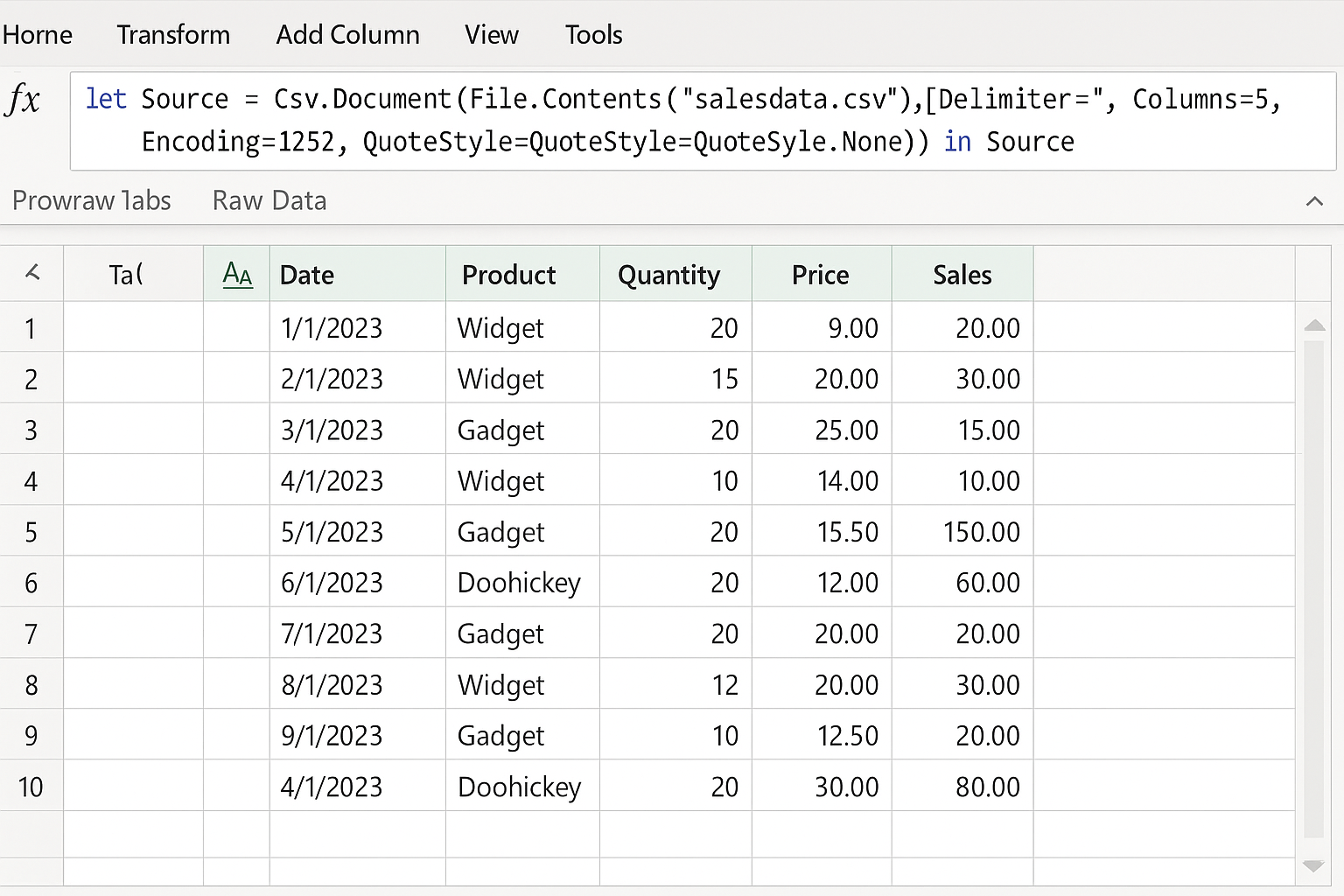The height and width of the screenshot is (896, 1344).
Task: Select row number 5
Action: coord(31,532)
